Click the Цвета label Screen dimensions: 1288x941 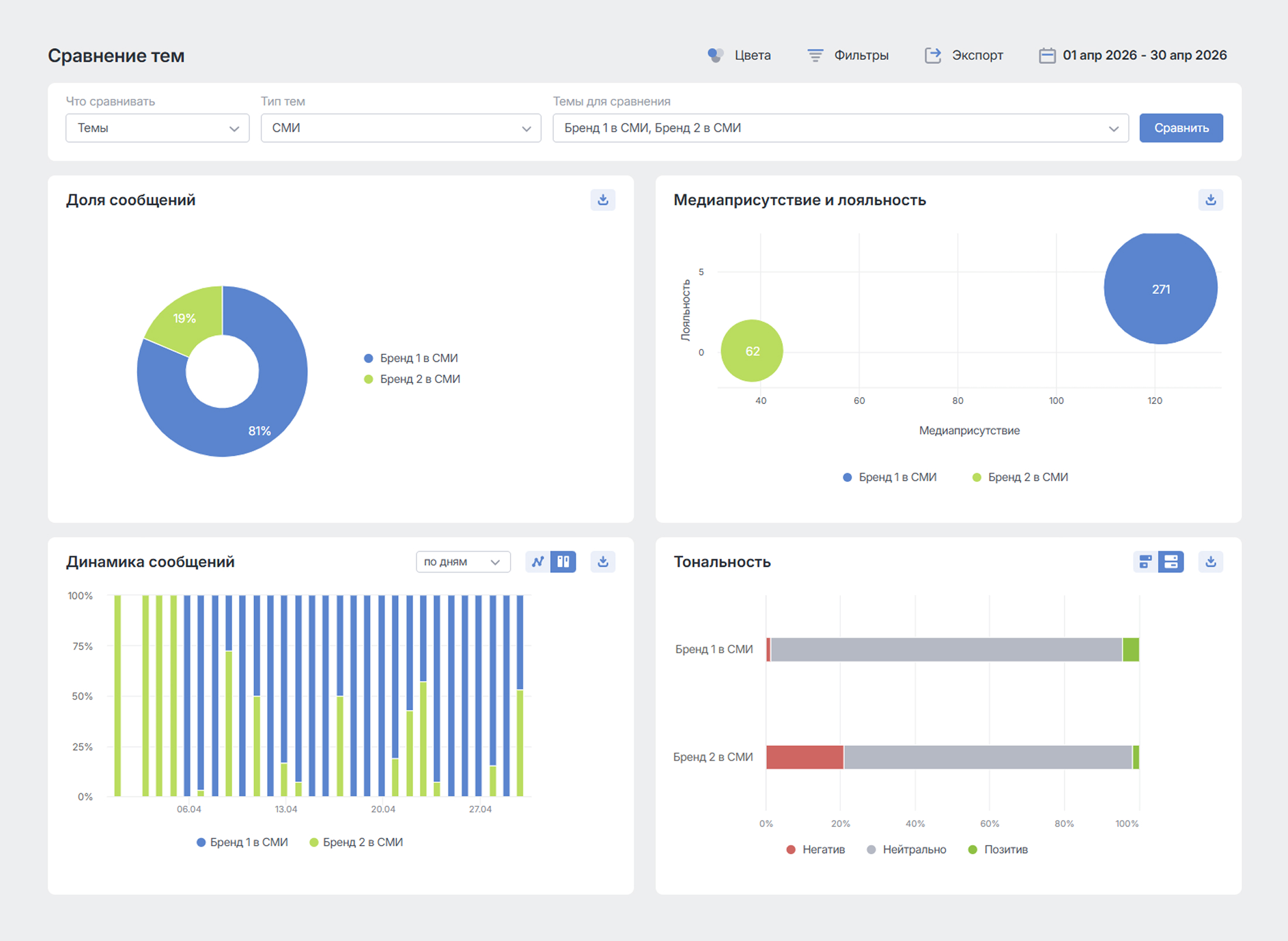(752, 56)
